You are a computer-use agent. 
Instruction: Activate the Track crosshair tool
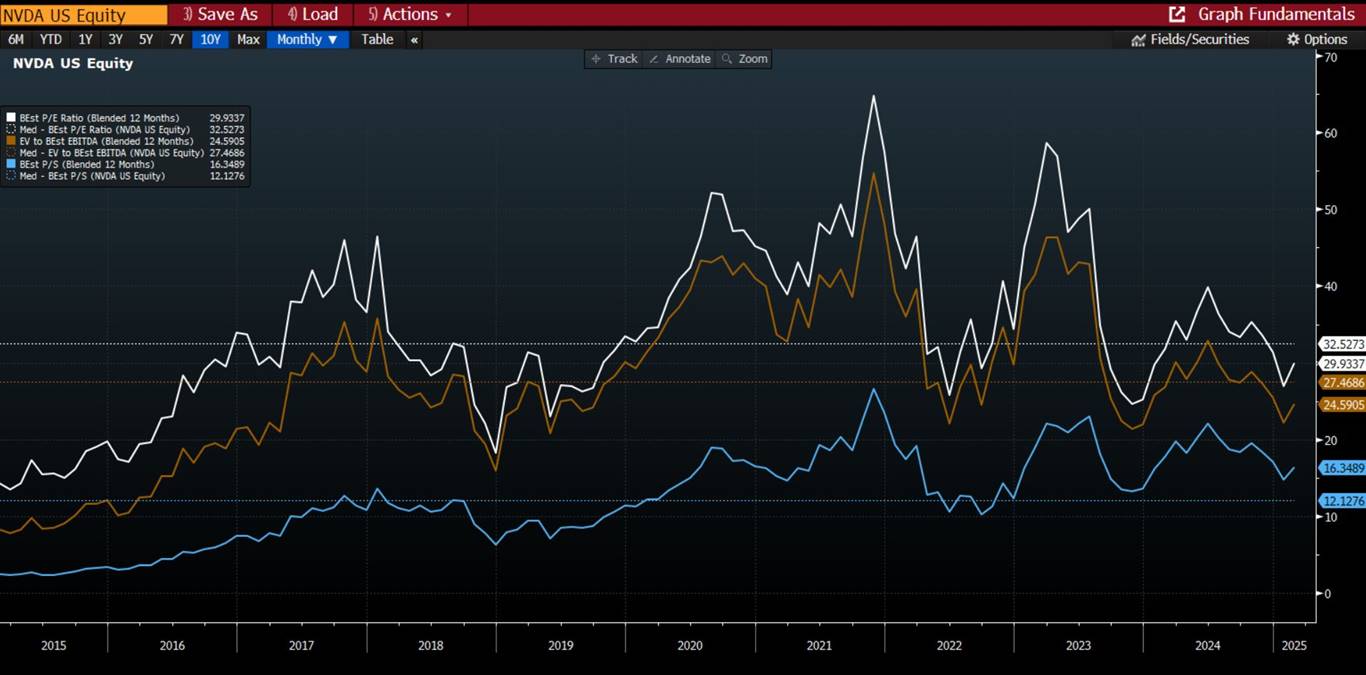coord(614,59)
